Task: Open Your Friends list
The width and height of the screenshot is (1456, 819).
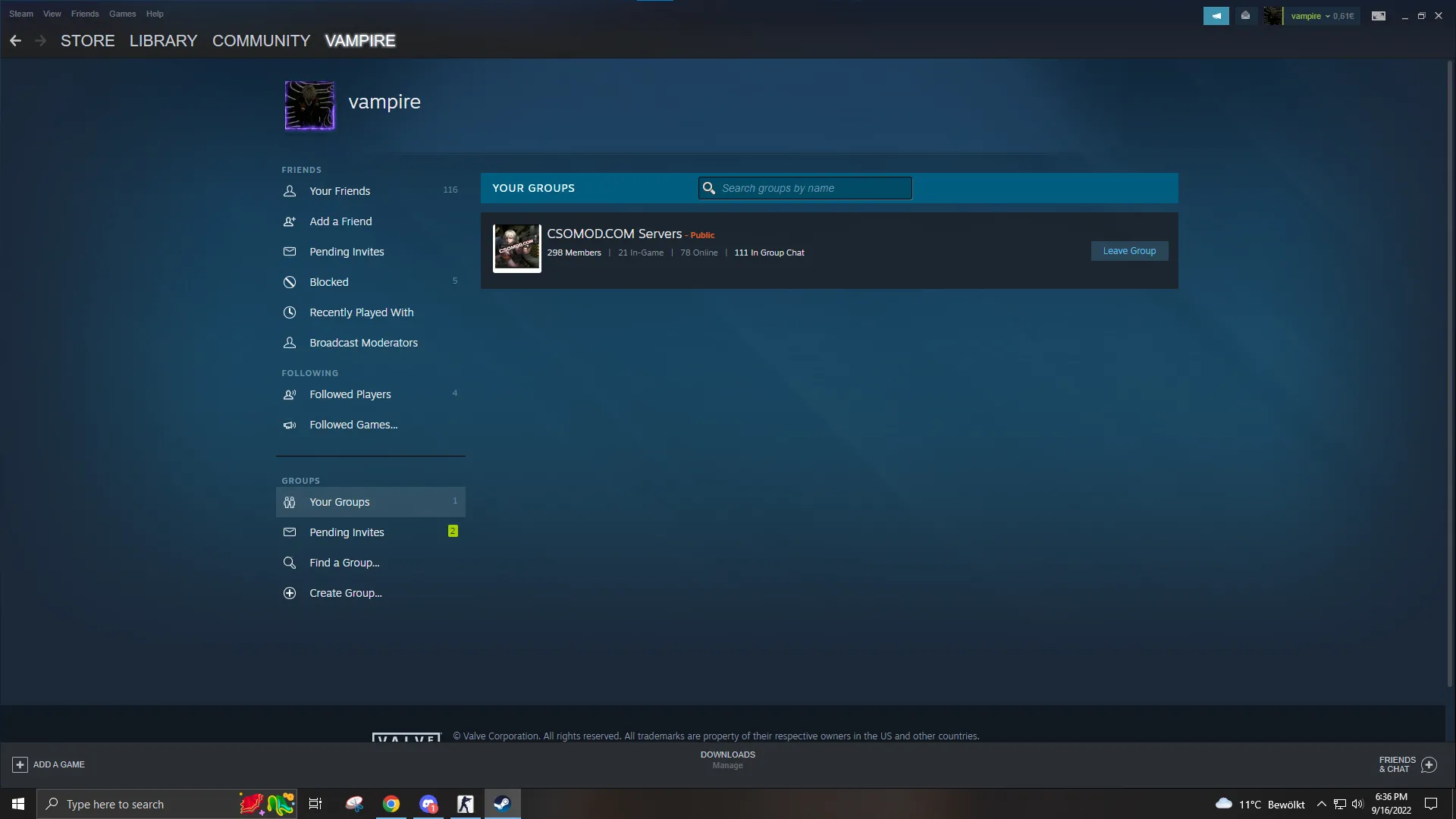Action: point(371,191)
